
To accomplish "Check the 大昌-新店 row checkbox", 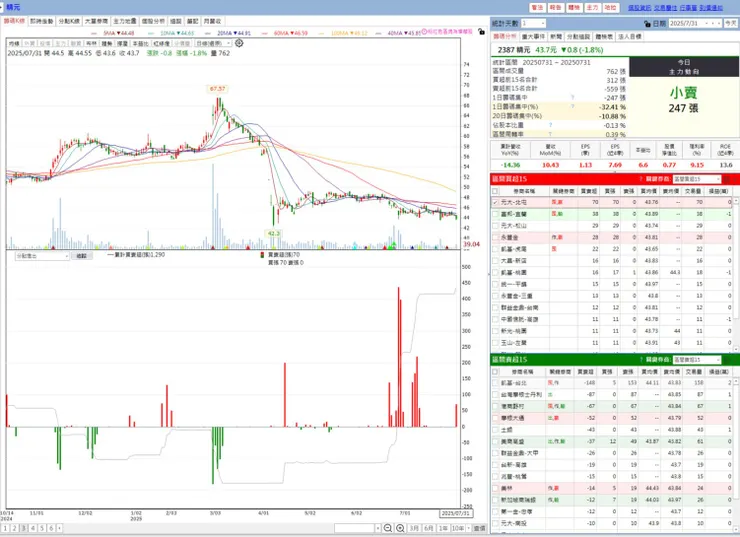I will [495, 260].
